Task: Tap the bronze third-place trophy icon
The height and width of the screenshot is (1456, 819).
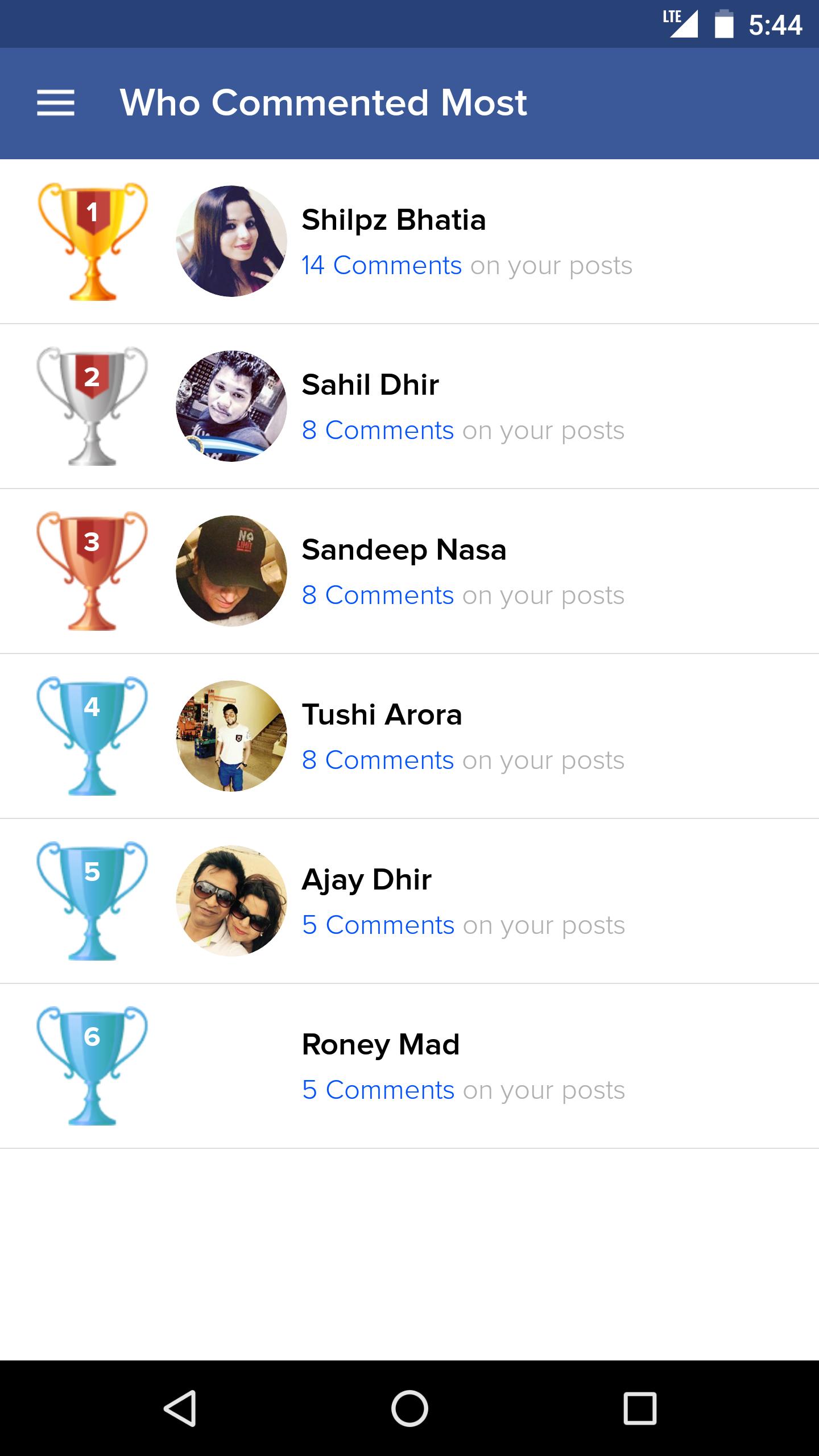Action: 92,571
